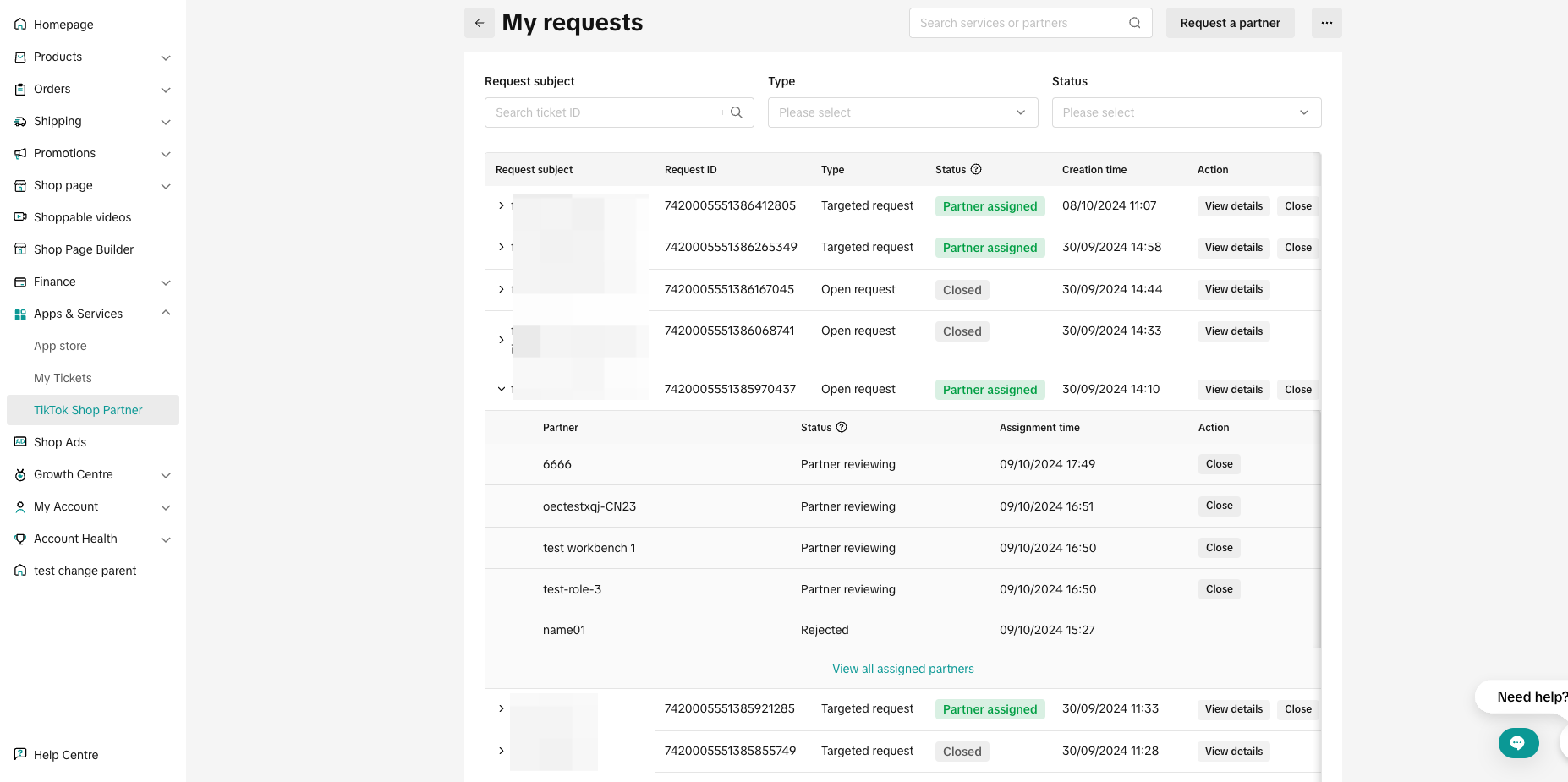Open the green chat support bubble
This screenshot has width=1568, height=782.
(x=1517, y=743)
